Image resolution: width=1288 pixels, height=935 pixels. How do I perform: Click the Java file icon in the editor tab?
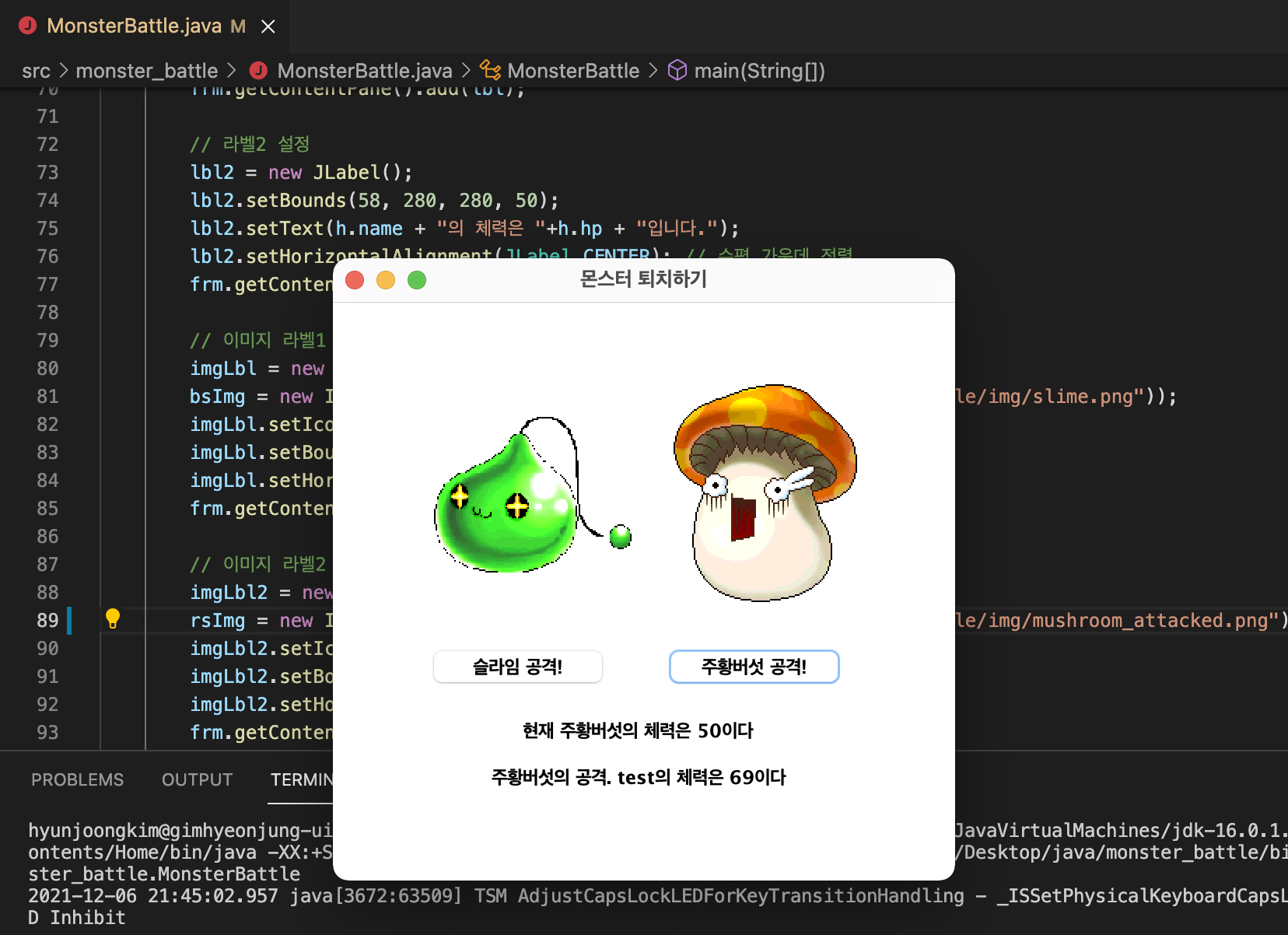28,26
